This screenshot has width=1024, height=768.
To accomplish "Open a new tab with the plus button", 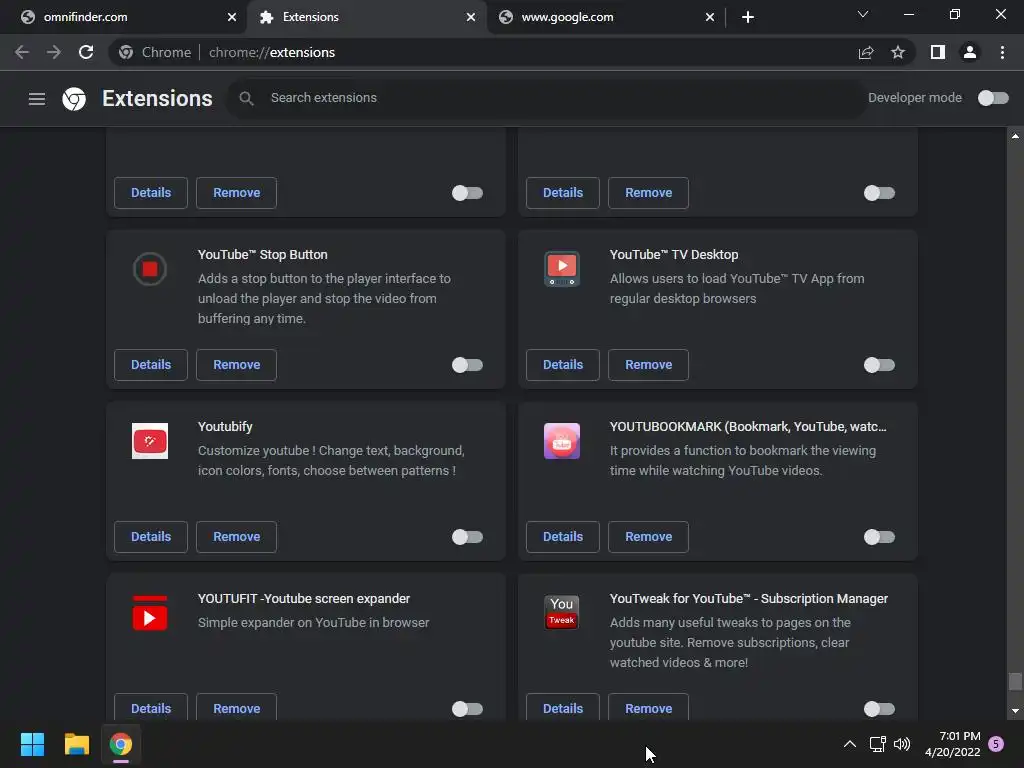I will (x=748, y=17).
